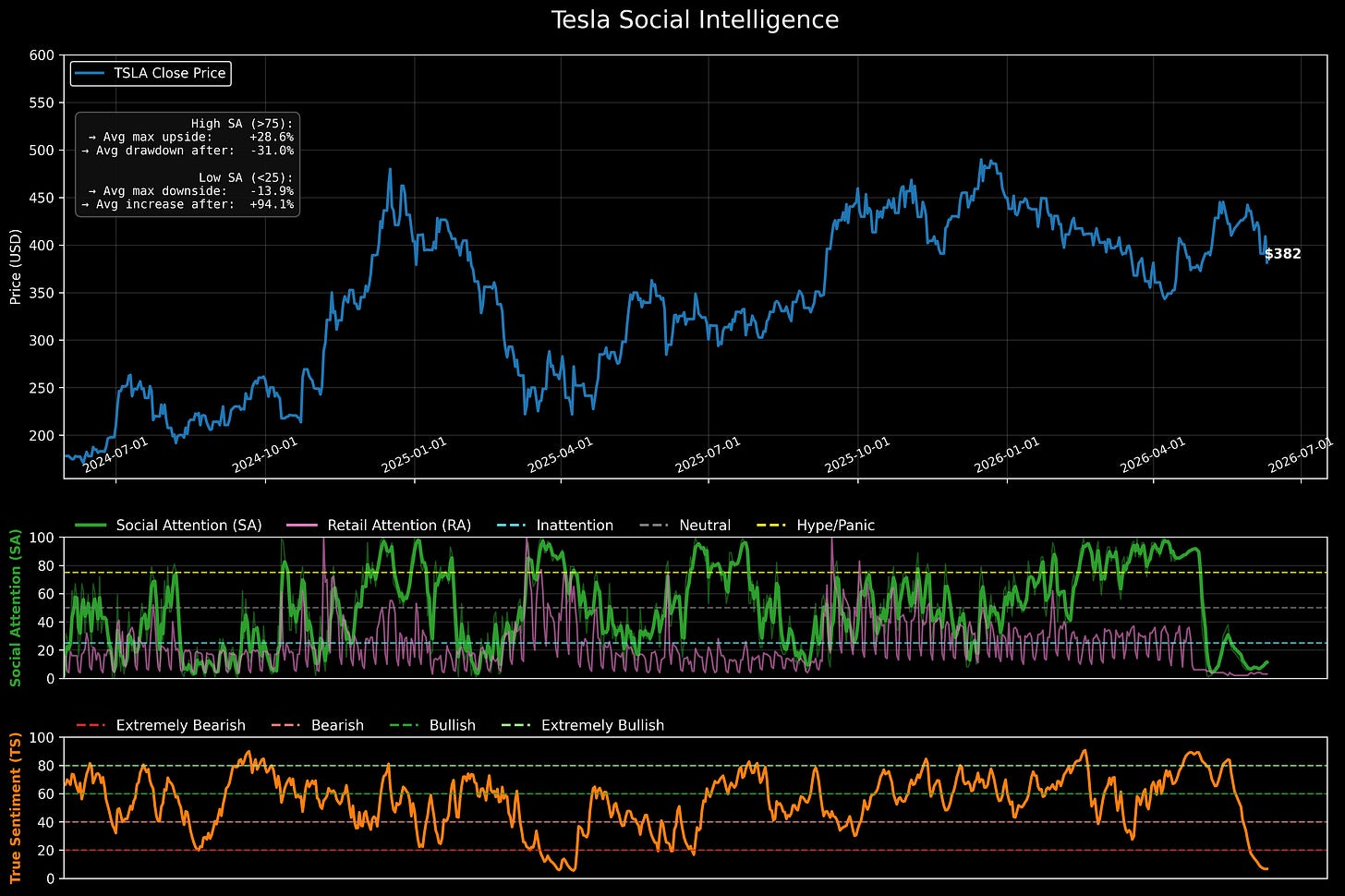
Task: Click the "Avg max upside: +28.6%" line
Action: 191,137
